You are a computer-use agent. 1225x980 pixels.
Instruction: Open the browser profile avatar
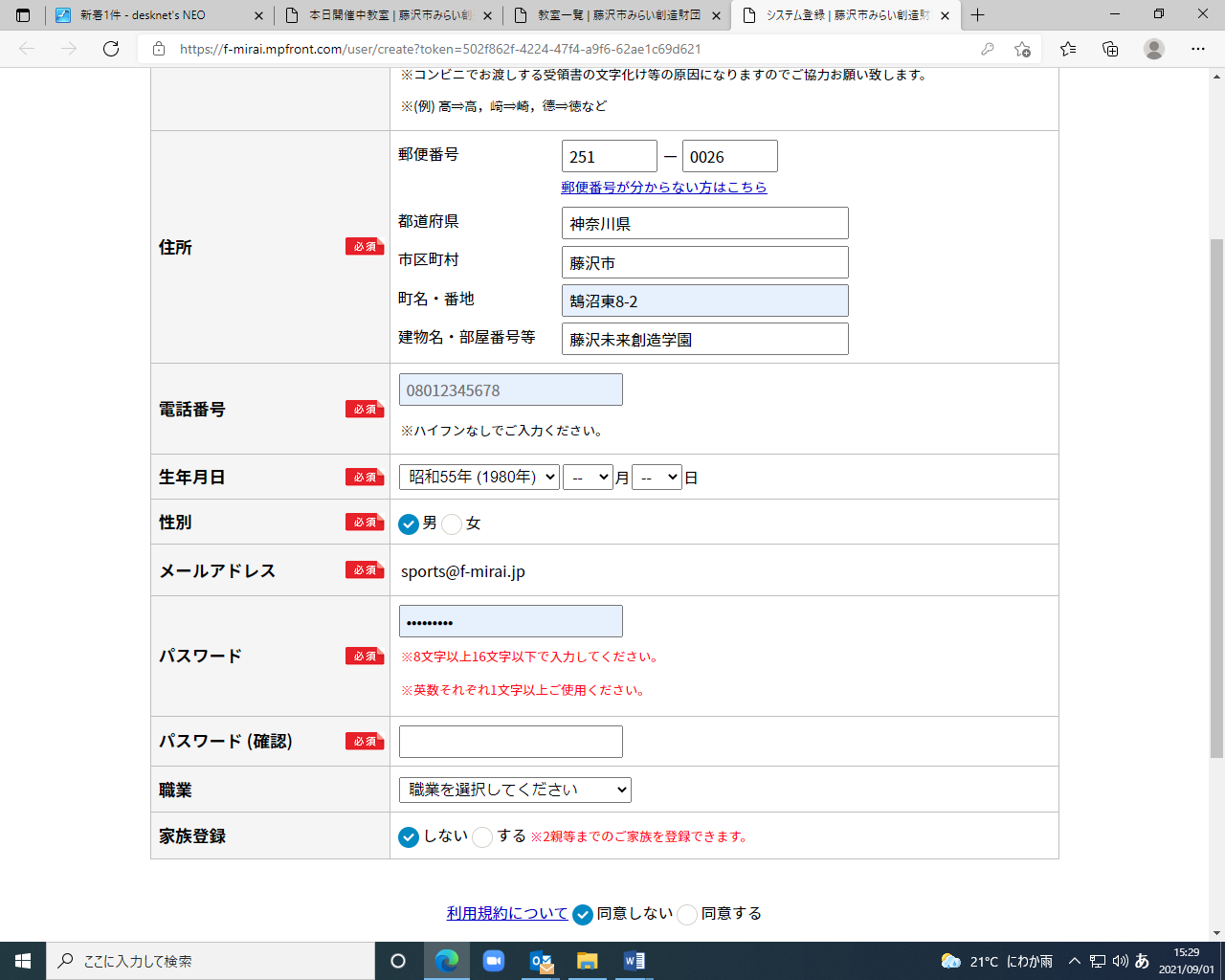[1154, 49]
